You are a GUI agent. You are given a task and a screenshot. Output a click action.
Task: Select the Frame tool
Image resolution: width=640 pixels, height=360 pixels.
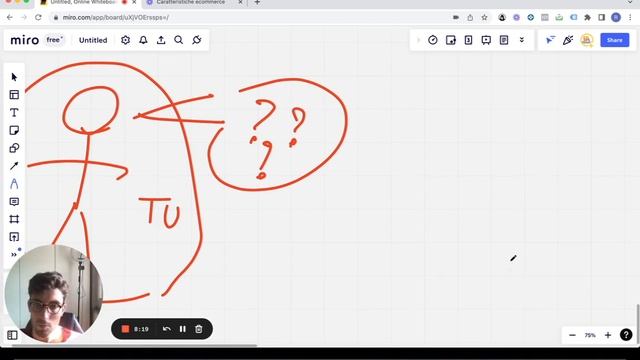click(x=14, y=219)
